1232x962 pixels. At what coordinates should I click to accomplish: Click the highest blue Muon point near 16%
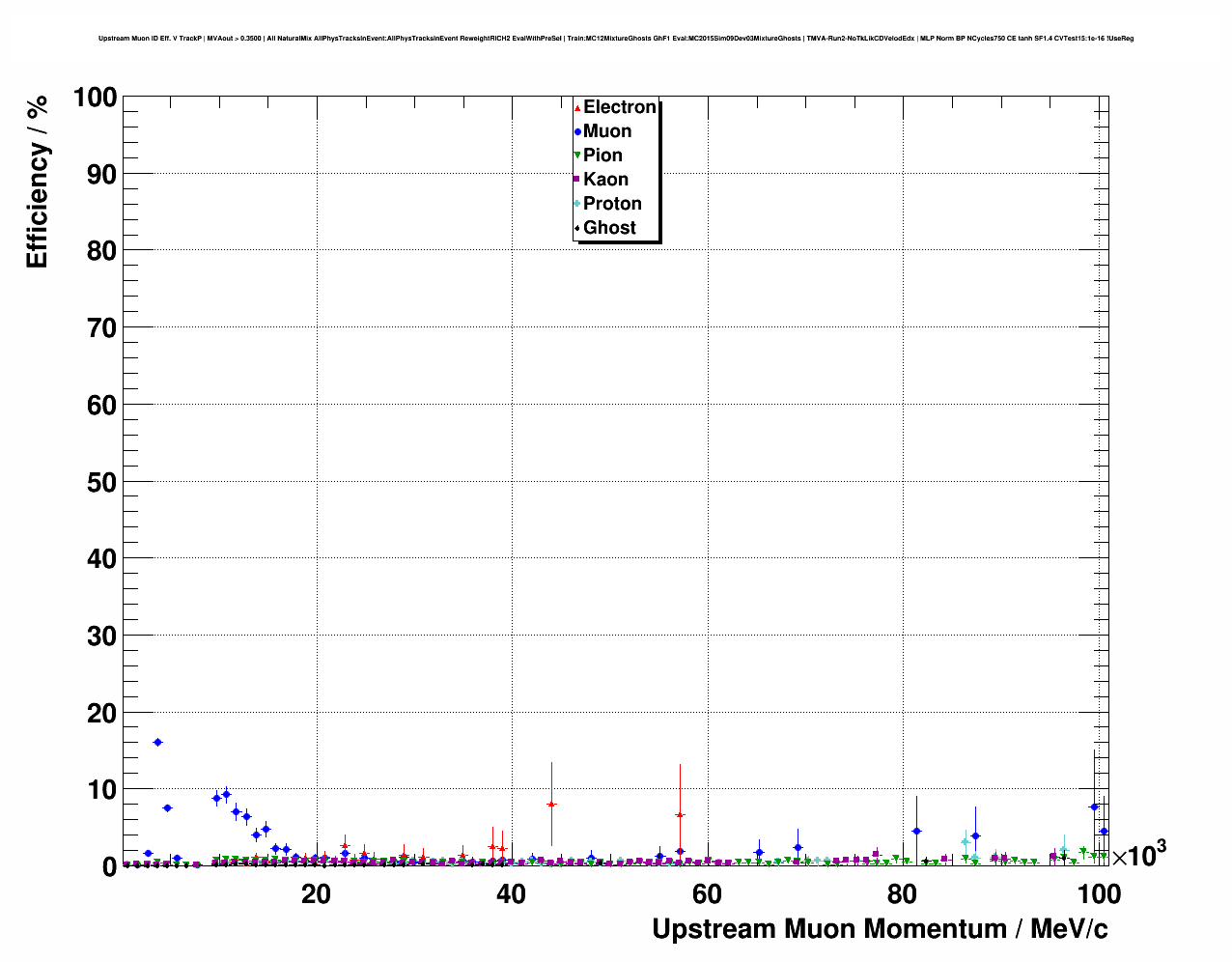pyautogui.click(x=157, y=742)
